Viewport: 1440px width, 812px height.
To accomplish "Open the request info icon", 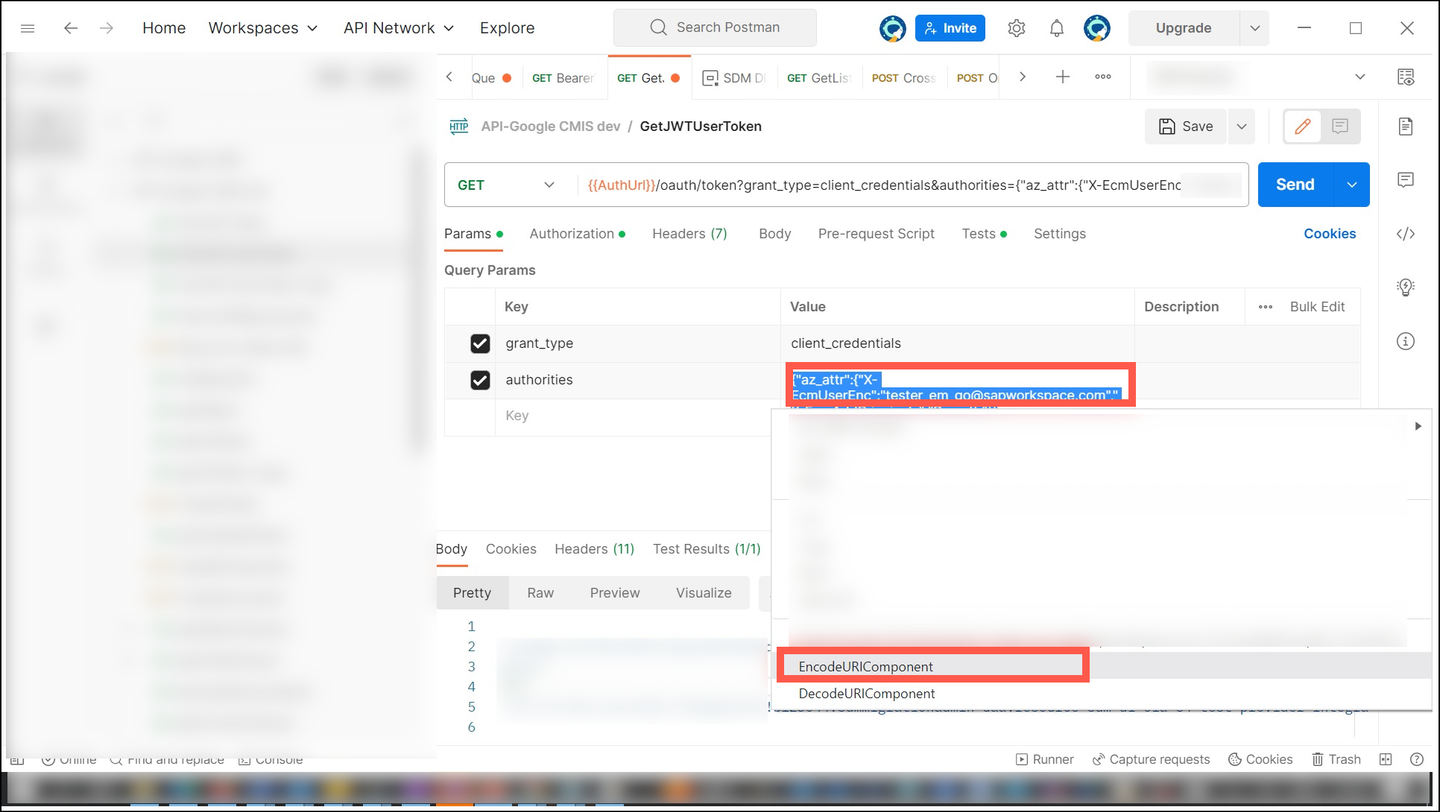I will tap(1406, 342).
